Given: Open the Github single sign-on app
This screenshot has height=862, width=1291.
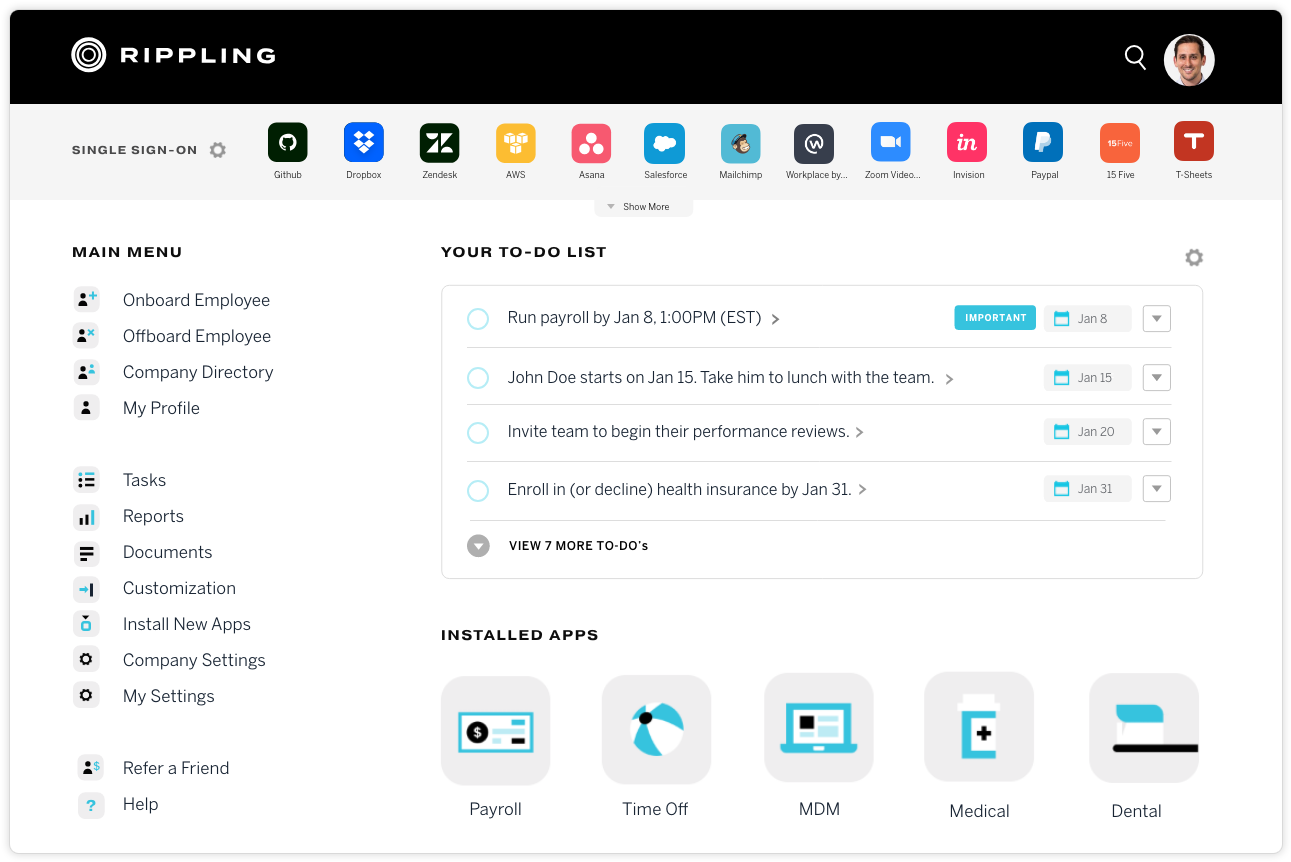Looking at the screenshot, I should pyautogui.click(x=288, y=142).
